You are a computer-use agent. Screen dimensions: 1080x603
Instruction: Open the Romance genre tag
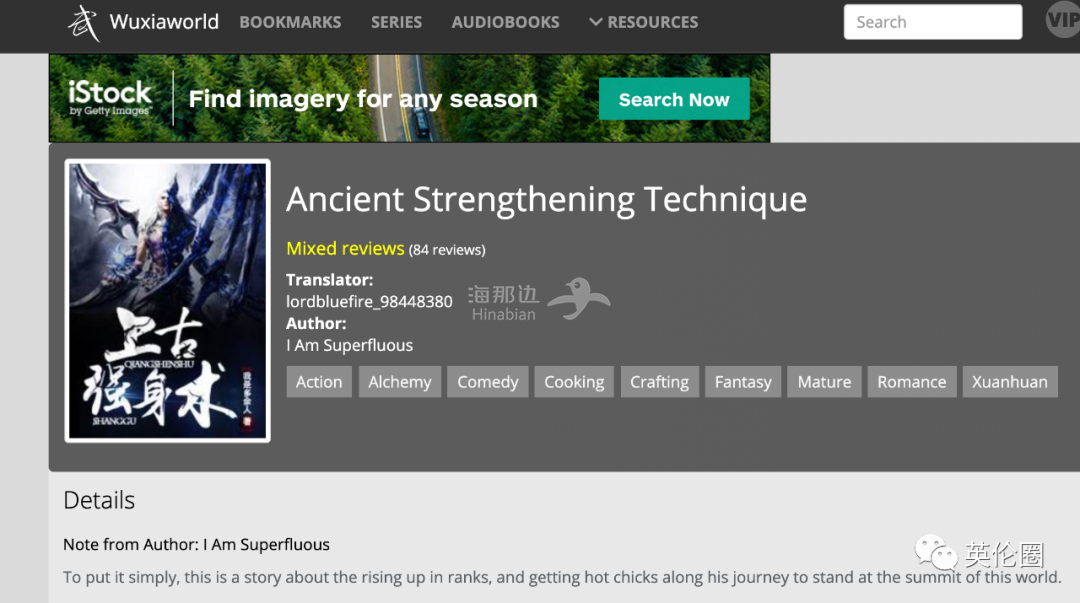coord(911,382)
